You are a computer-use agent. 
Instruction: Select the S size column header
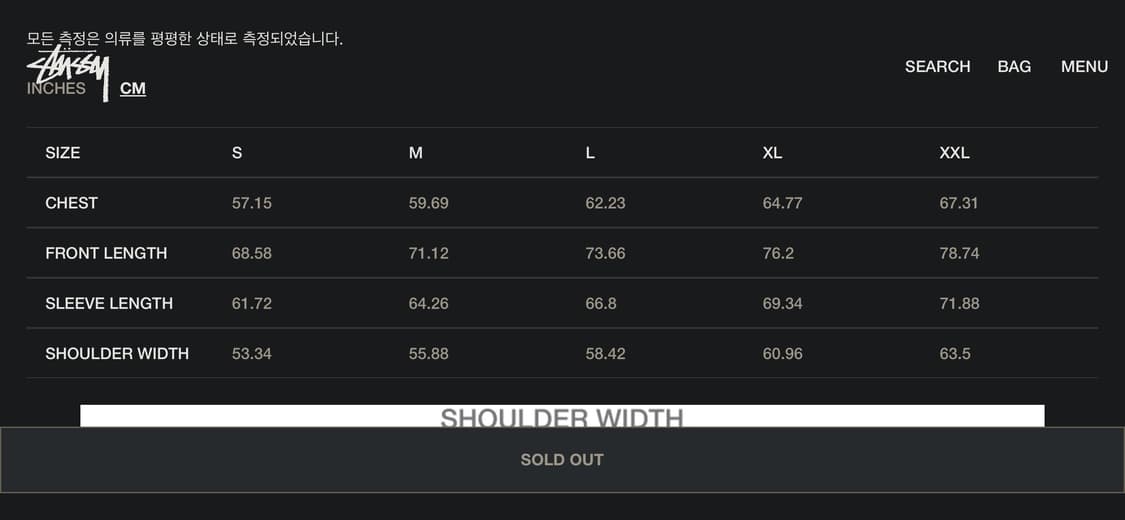tap(237, 153)
